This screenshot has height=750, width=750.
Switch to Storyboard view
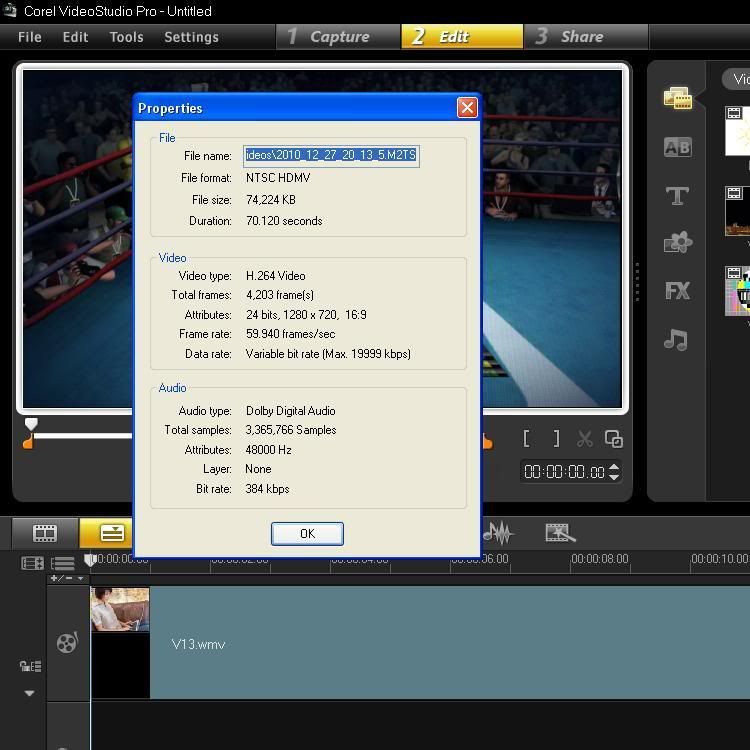(45, 533)
